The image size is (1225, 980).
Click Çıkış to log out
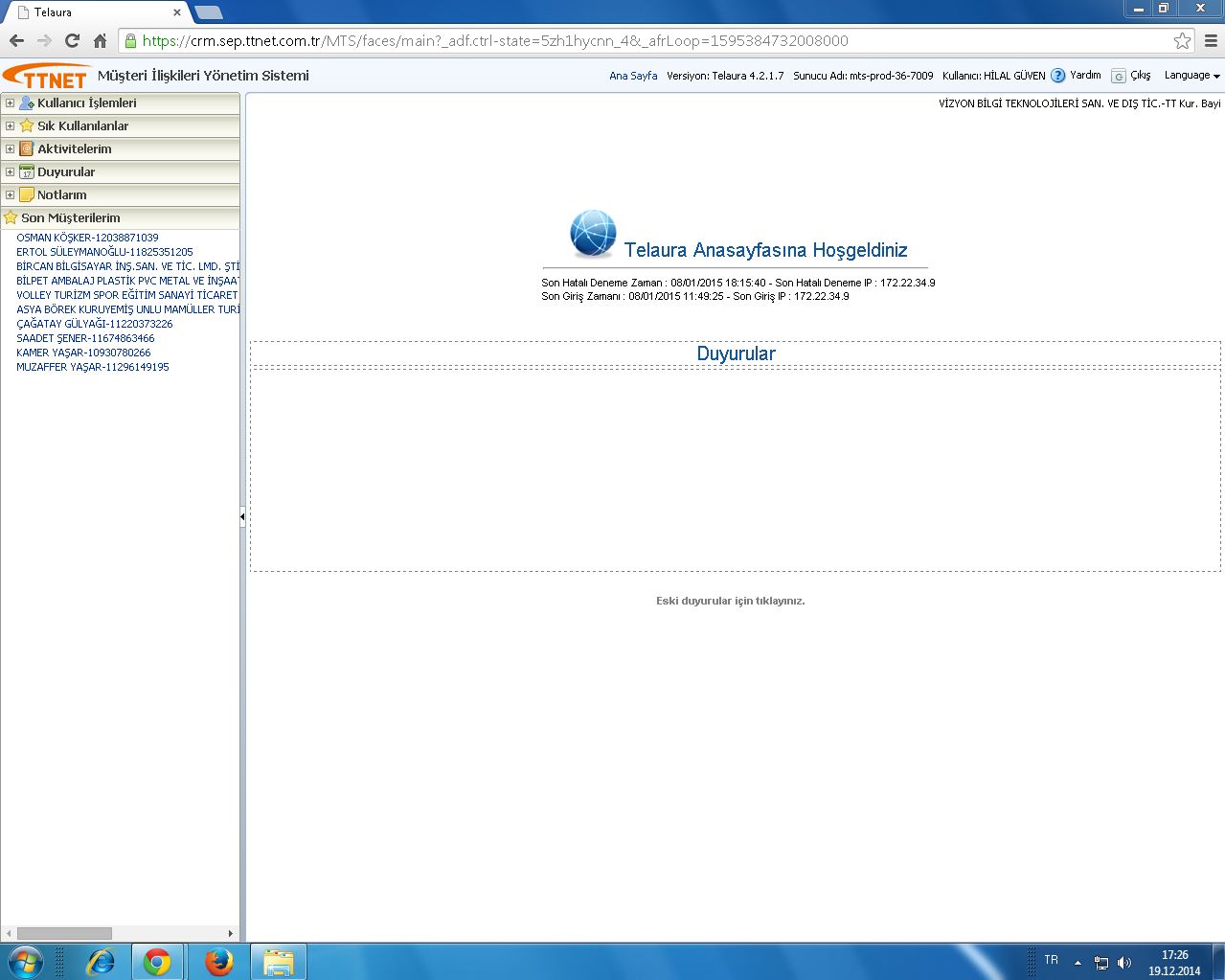pyautogui.click(x=1141, y=75)
